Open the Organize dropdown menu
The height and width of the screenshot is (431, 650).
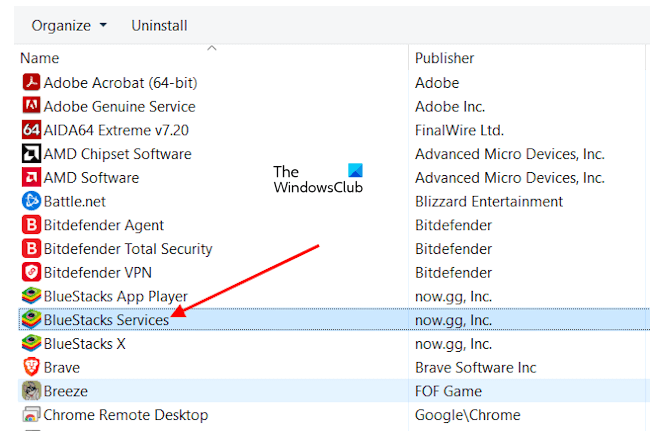pos(69,25)
